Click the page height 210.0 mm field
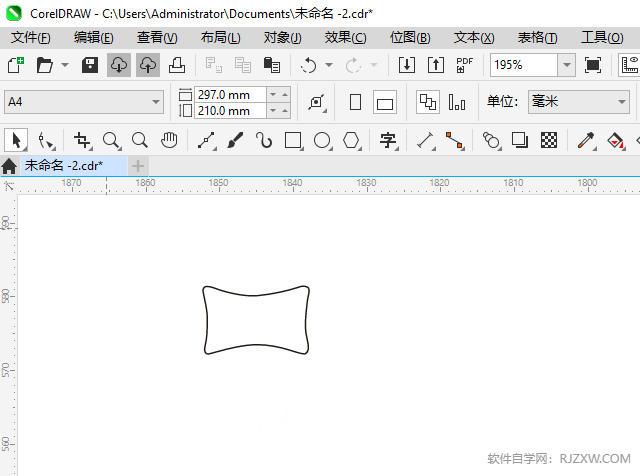The width and height of the screenshot is (640, 476). pyautogui.click(x=230, y=111)
